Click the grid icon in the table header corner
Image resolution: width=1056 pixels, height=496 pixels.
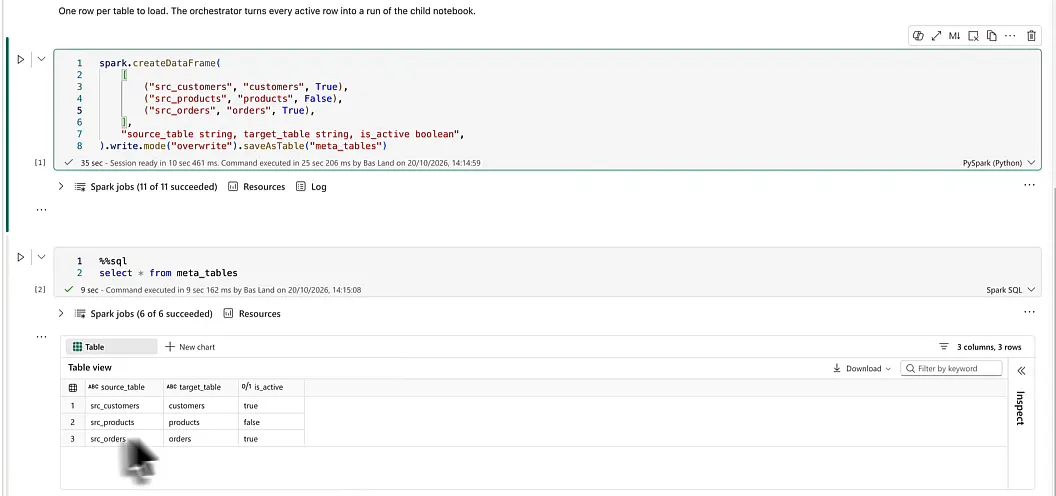[x=73, y=388]
